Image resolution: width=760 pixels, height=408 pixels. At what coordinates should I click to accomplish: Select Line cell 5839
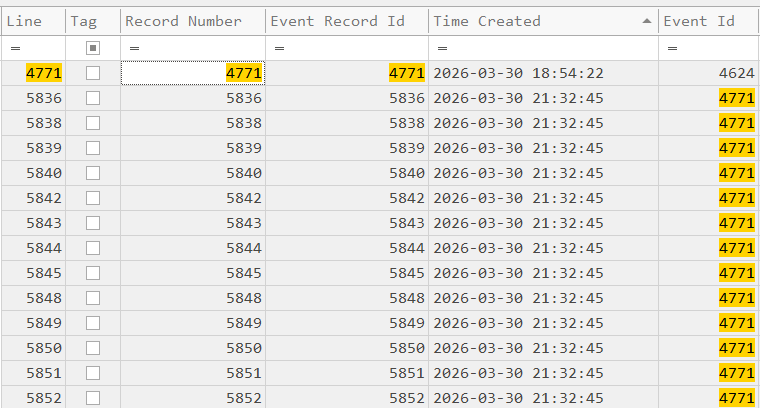[33, 148]
